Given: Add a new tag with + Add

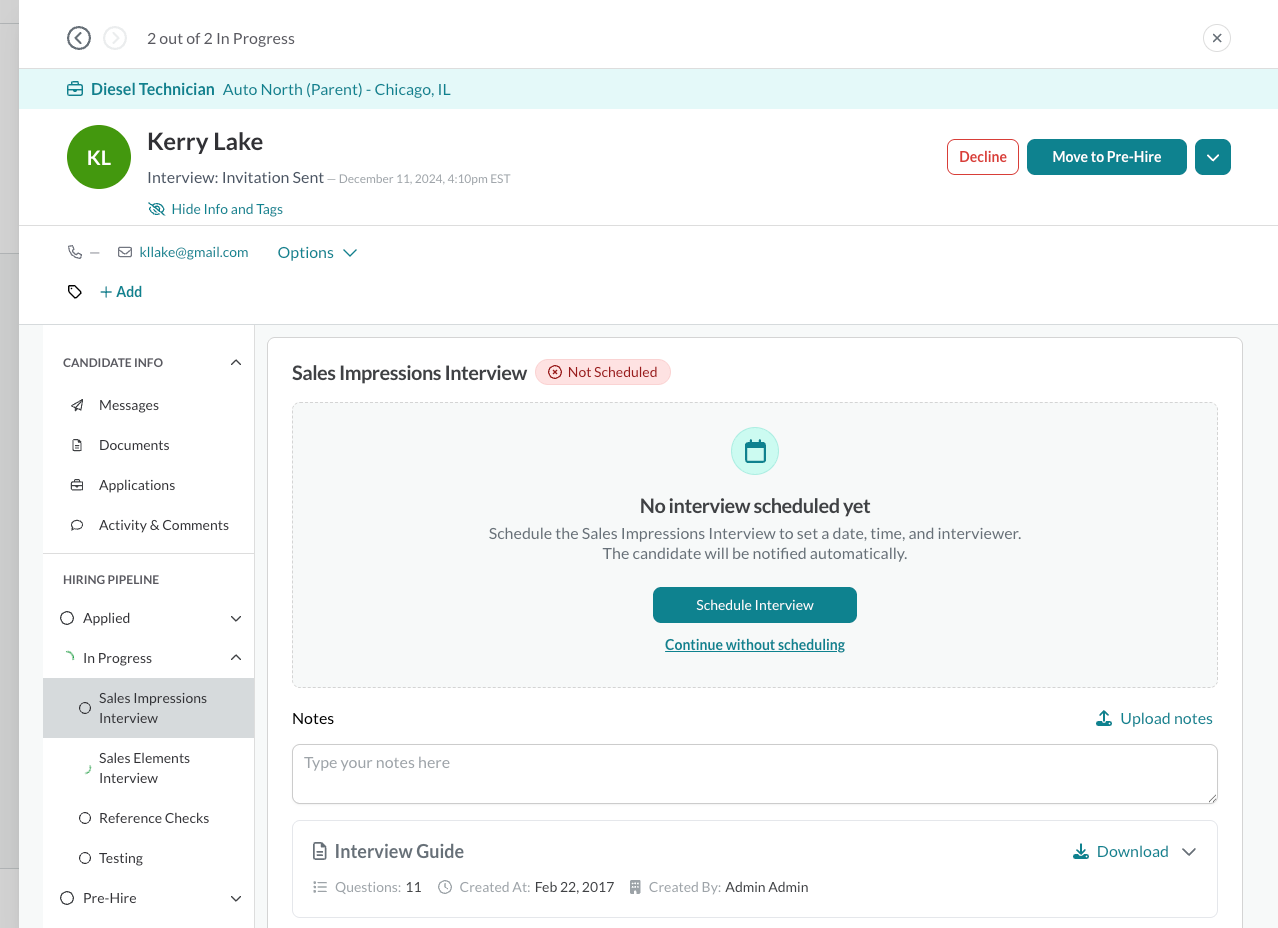Looking at the screenshot, I should click(x=121, y=292).
